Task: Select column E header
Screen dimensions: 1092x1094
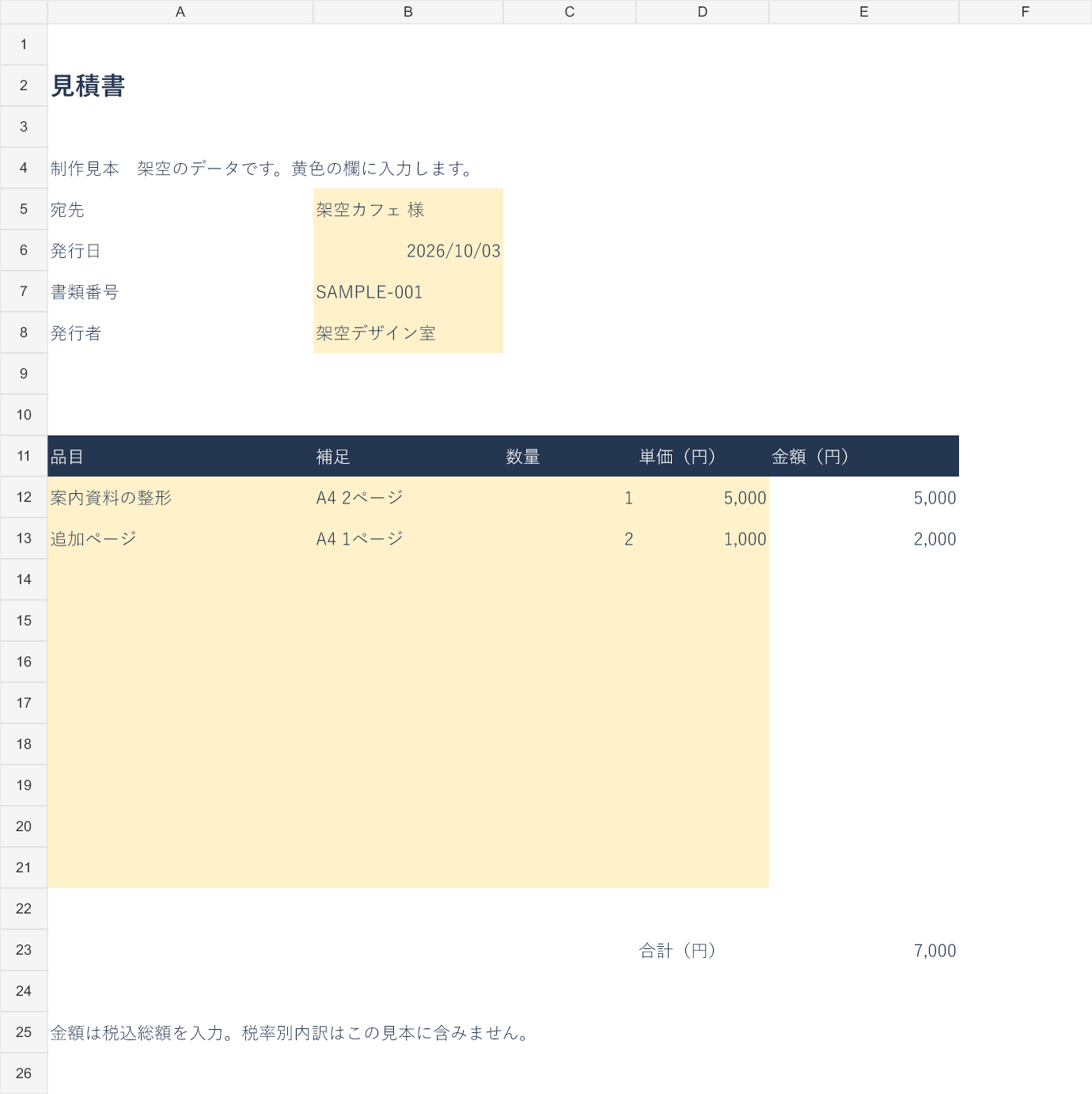Action: tap(864, 12)
